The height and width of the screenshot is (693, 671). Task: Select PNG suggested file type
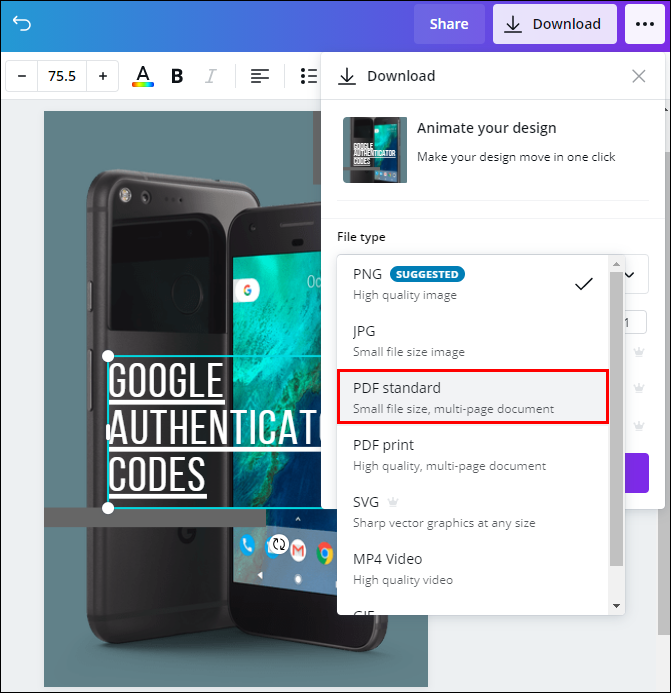click(473, 284)
